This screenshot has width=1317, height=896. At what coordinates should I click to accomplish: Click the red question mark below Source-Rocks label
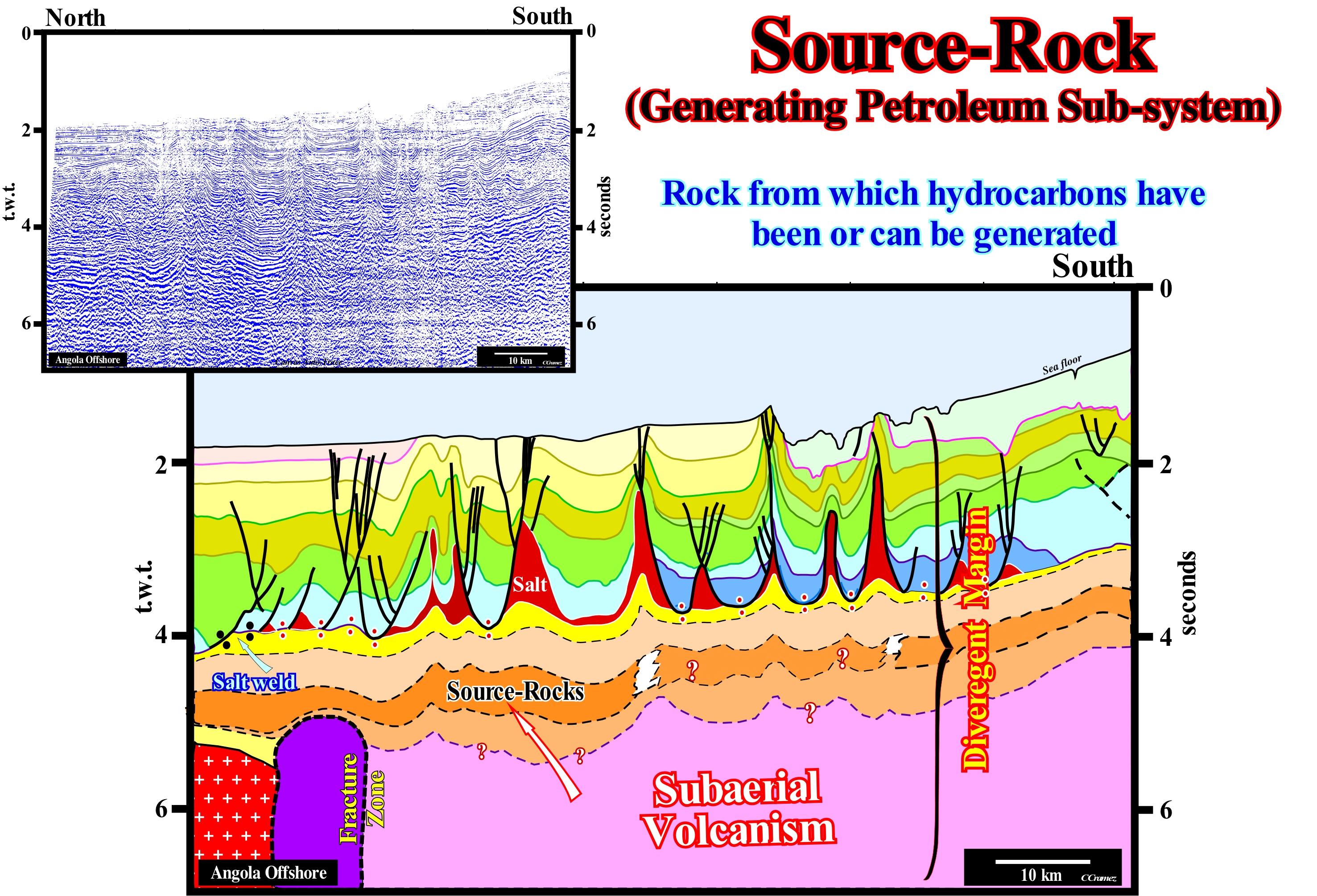click(x=482, y=752)
